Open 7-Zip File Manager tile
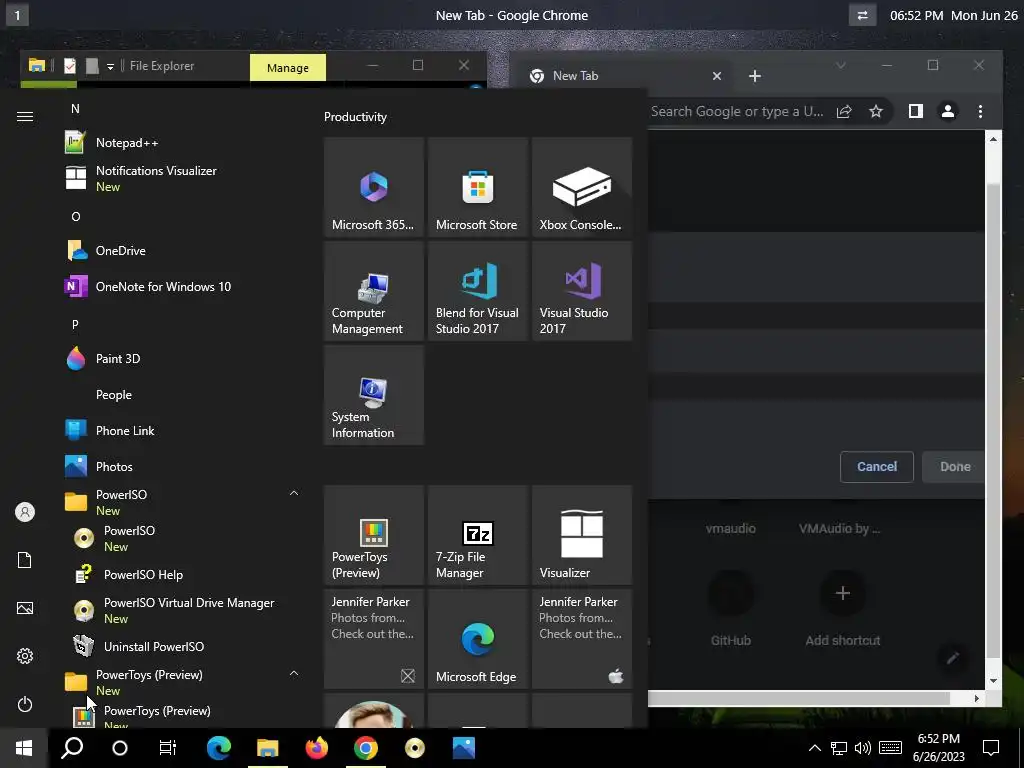 477,535
